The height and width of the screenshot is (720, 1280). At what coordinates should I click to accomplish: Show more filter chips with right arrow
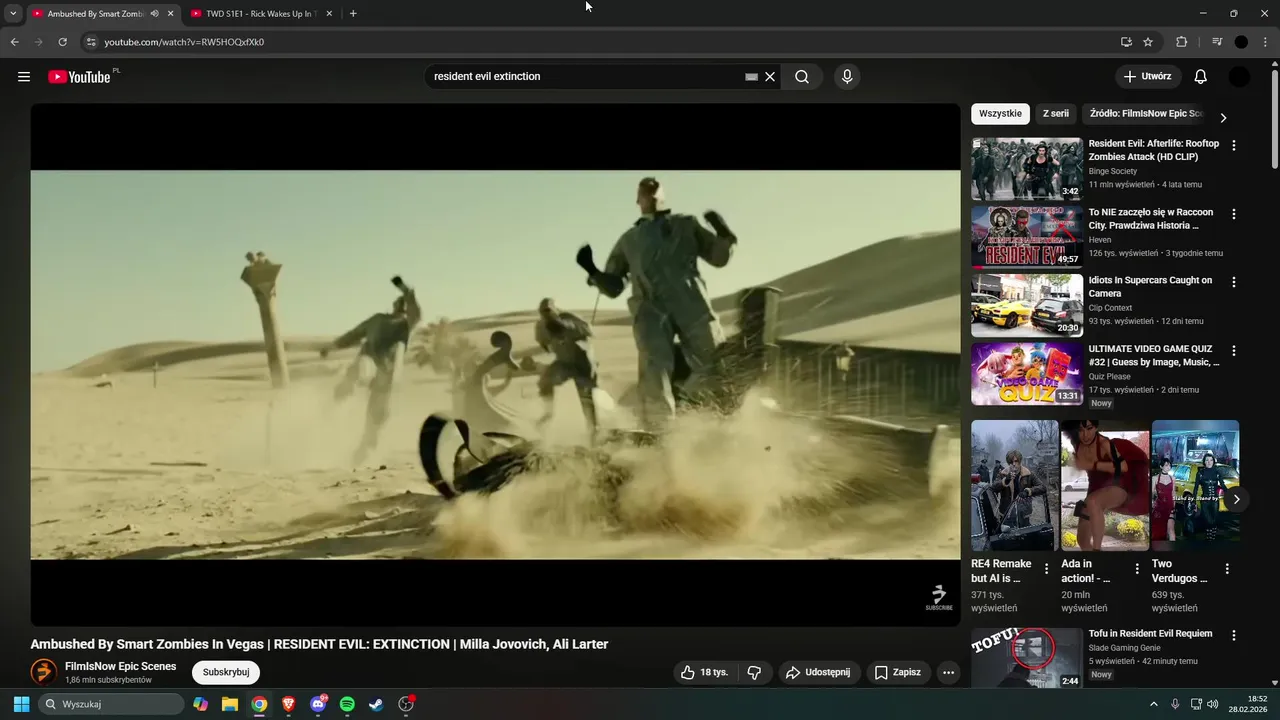click(1222, 118)
